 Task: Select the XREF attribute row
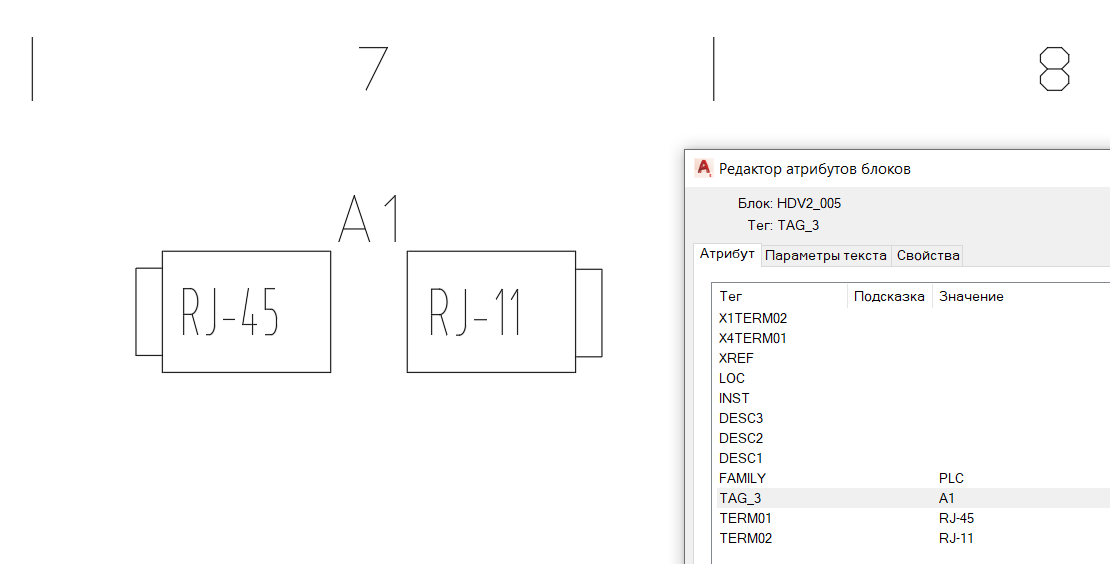click(913, 358)
